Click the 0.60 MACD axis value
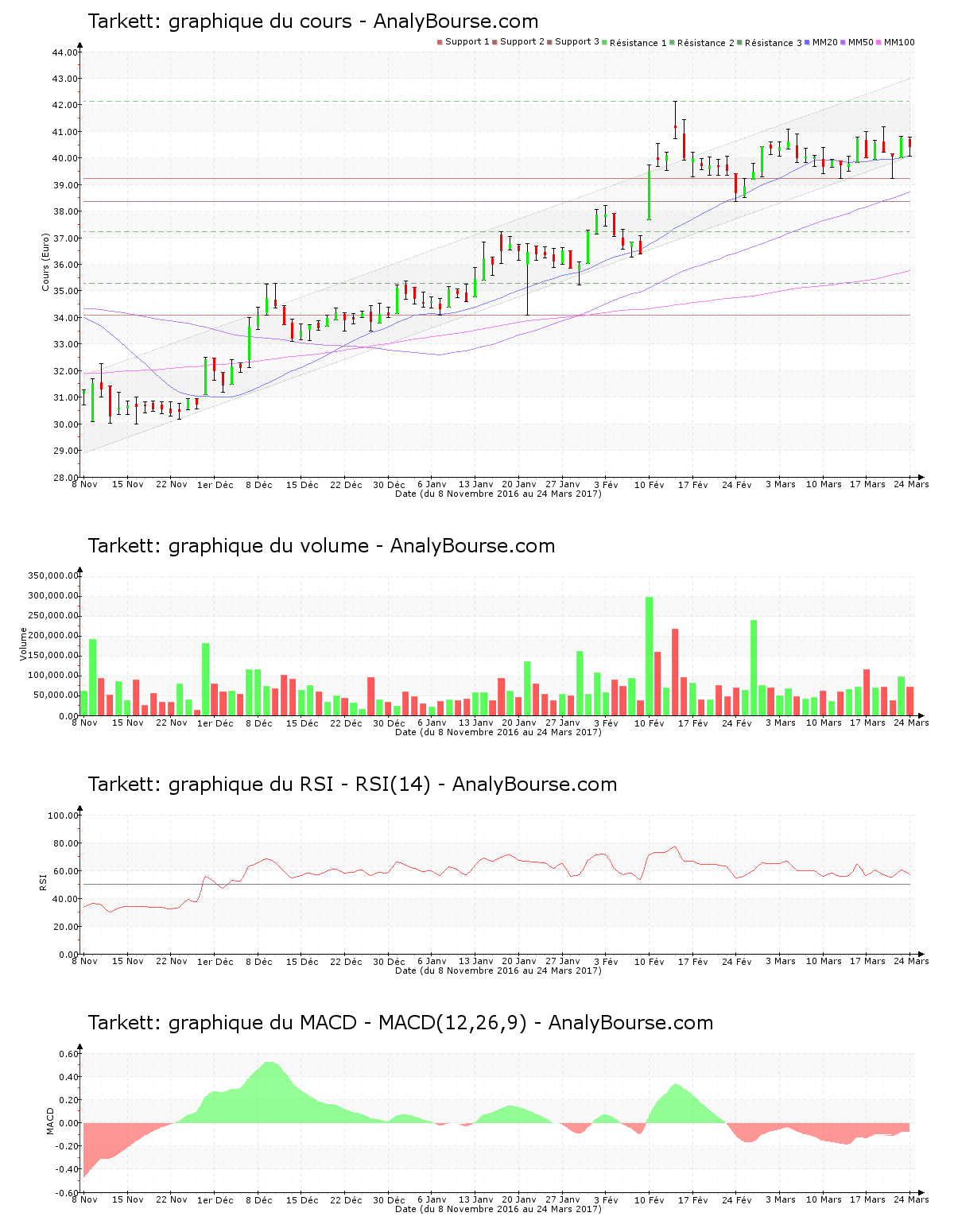954x1232 pixels. click(68, 1054)
